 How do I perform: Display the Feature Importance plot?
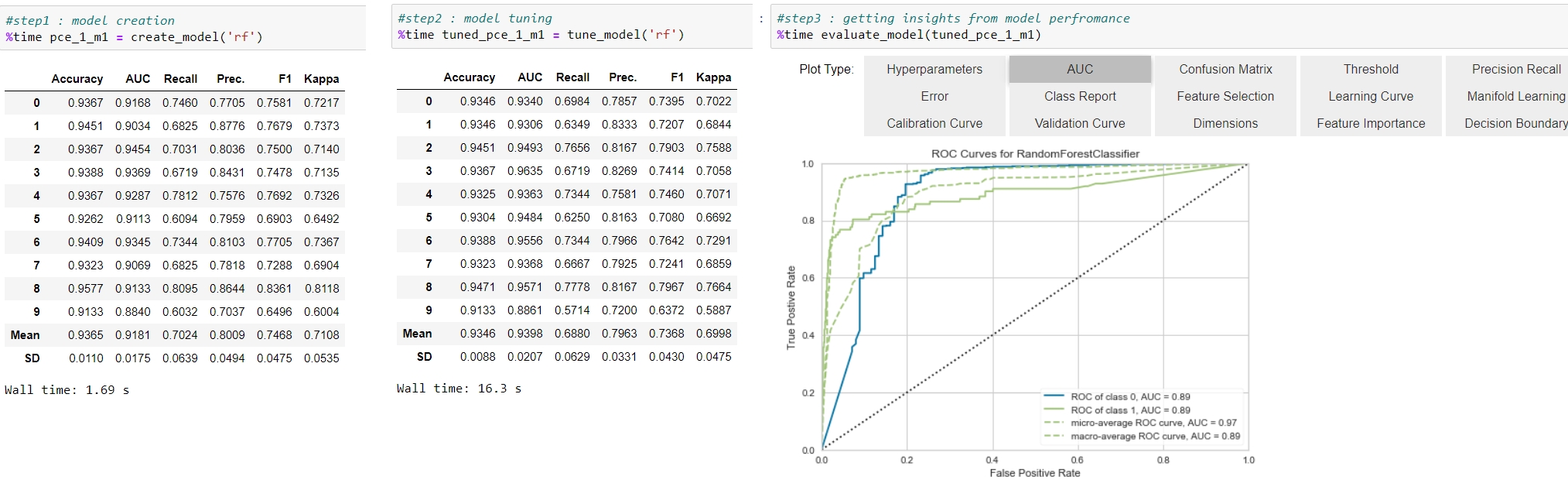click(1371, 123)
